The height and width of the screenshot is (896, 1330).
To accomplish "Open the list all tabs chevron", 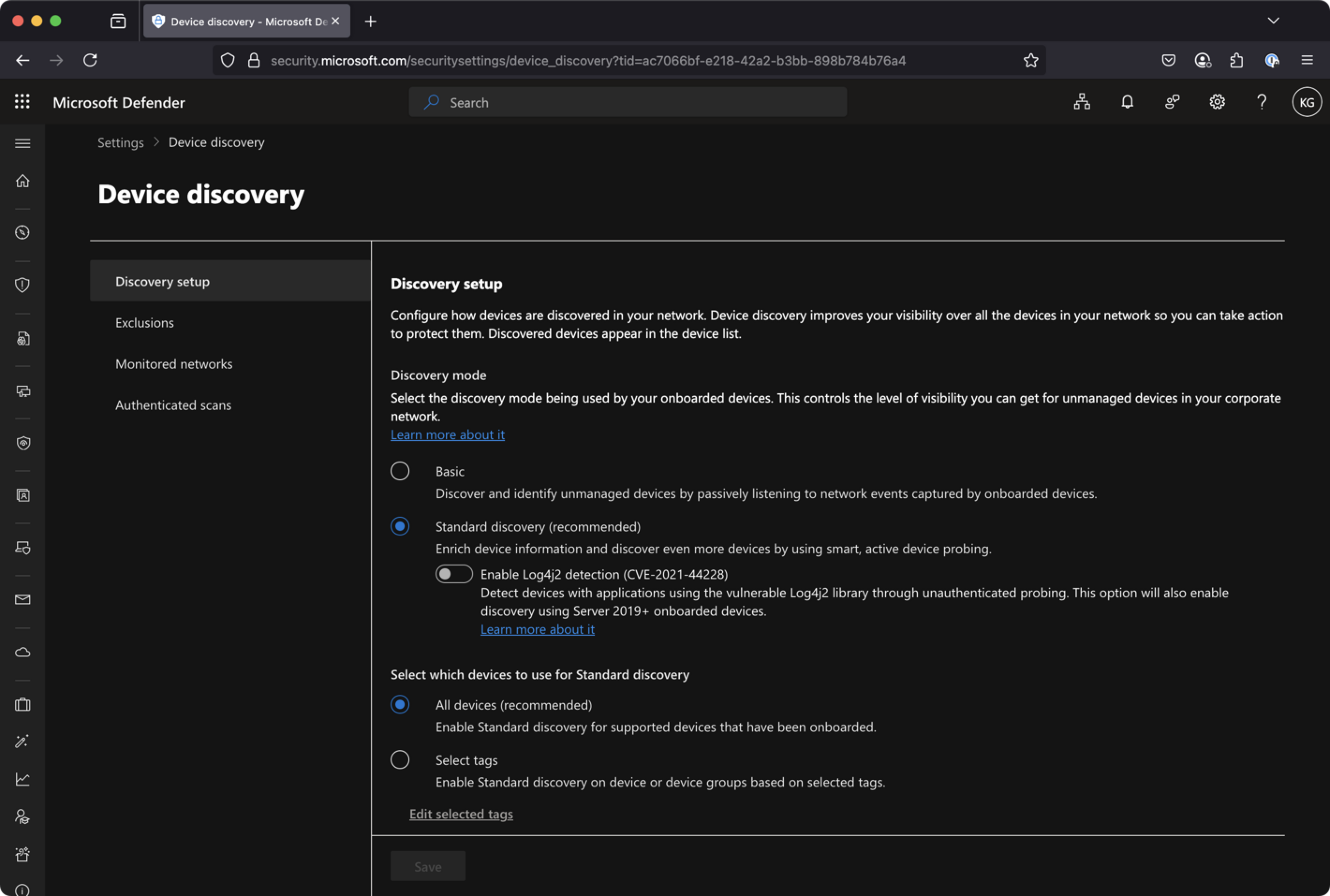I will (x=1272, y=21).
